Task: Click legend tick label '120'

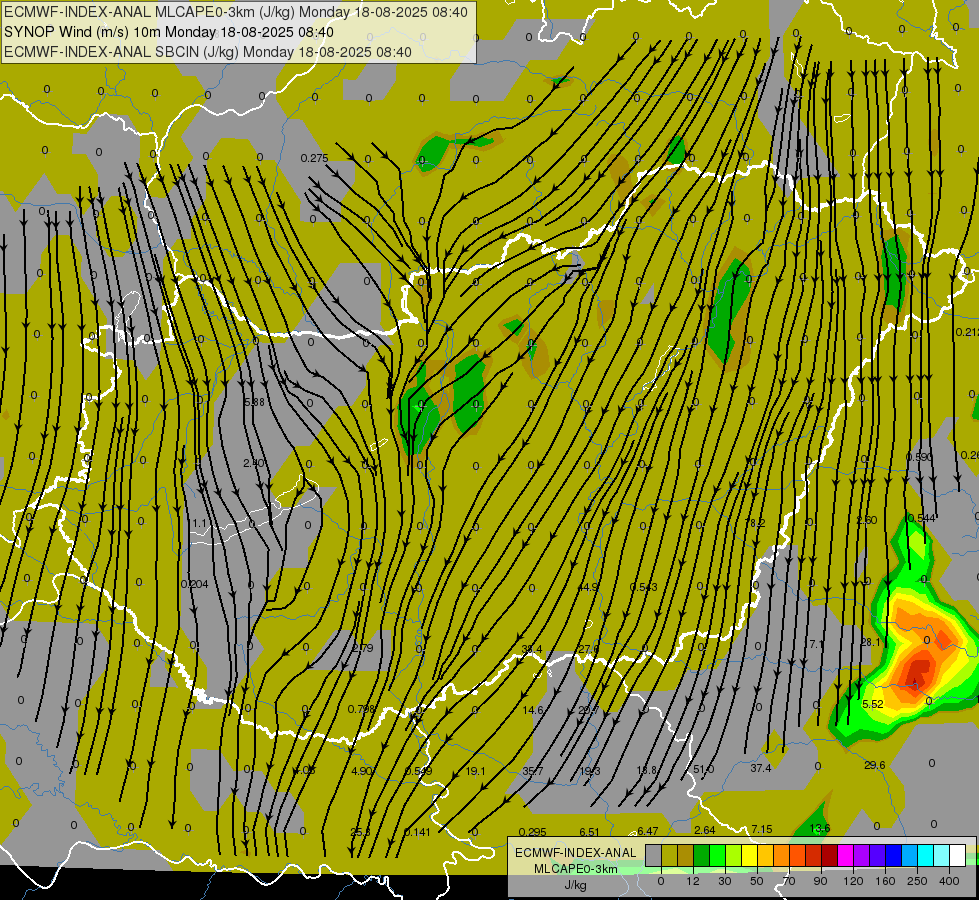Action: (x=853, y=881)
